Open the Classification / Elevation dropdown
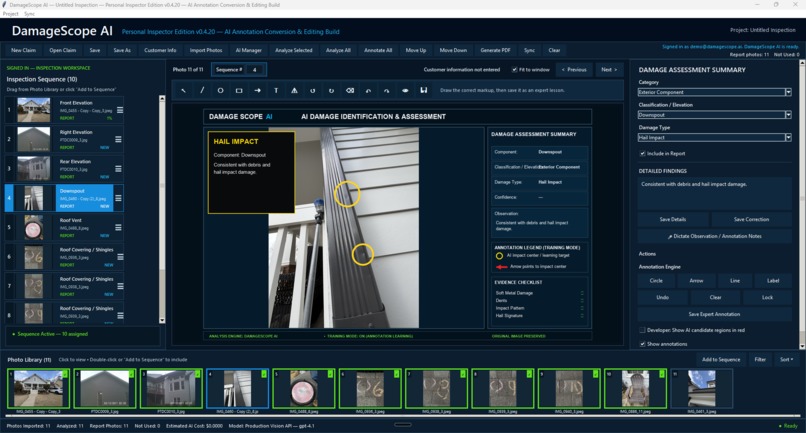 788,115
